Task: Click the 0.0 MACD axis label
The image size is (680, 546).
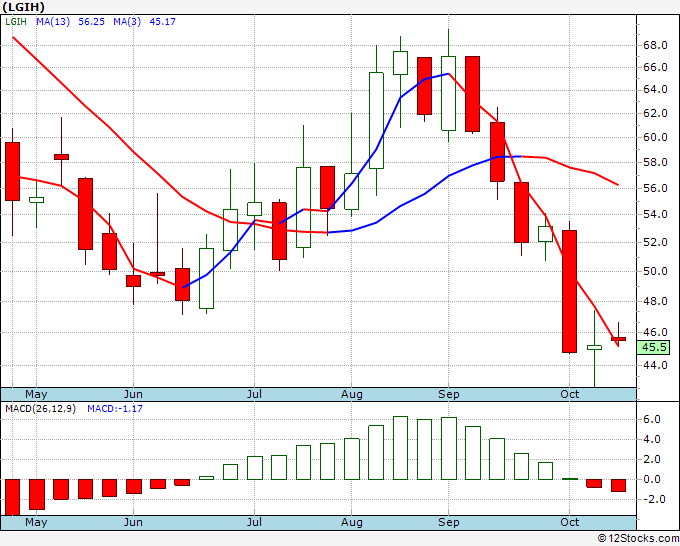Action: [x=652, y=479]
